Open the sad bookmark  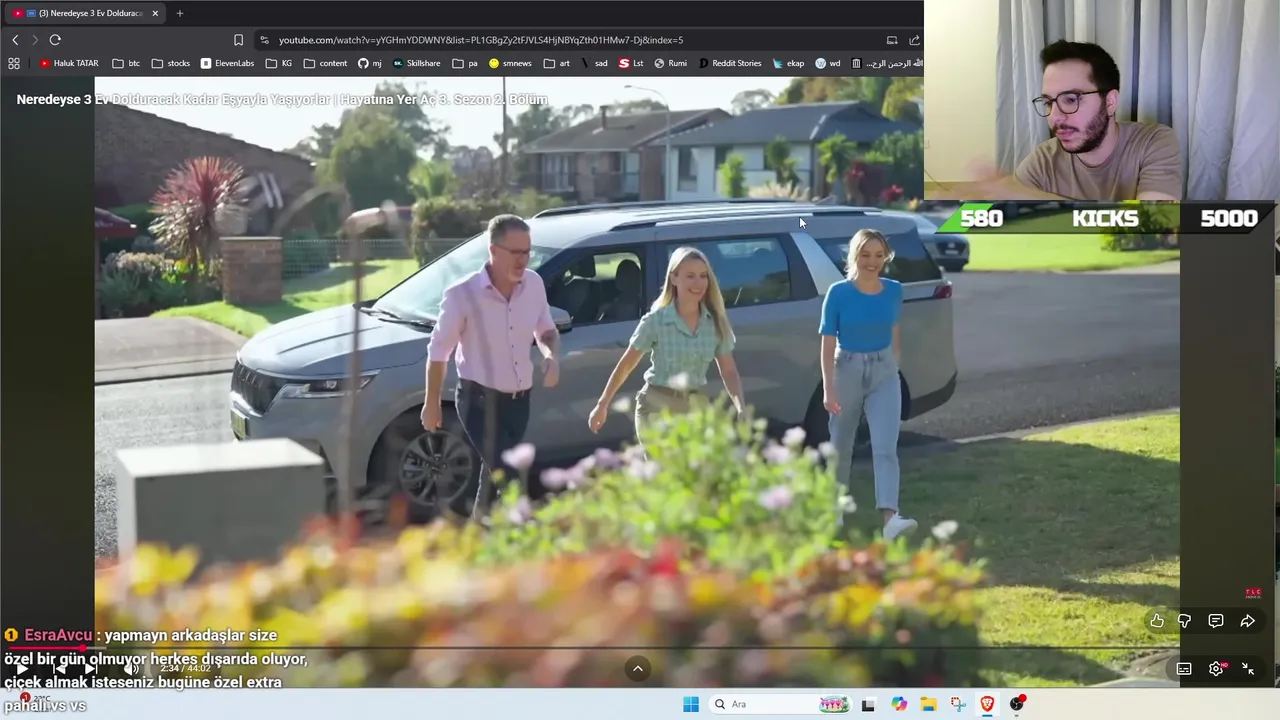click(594, 63)
